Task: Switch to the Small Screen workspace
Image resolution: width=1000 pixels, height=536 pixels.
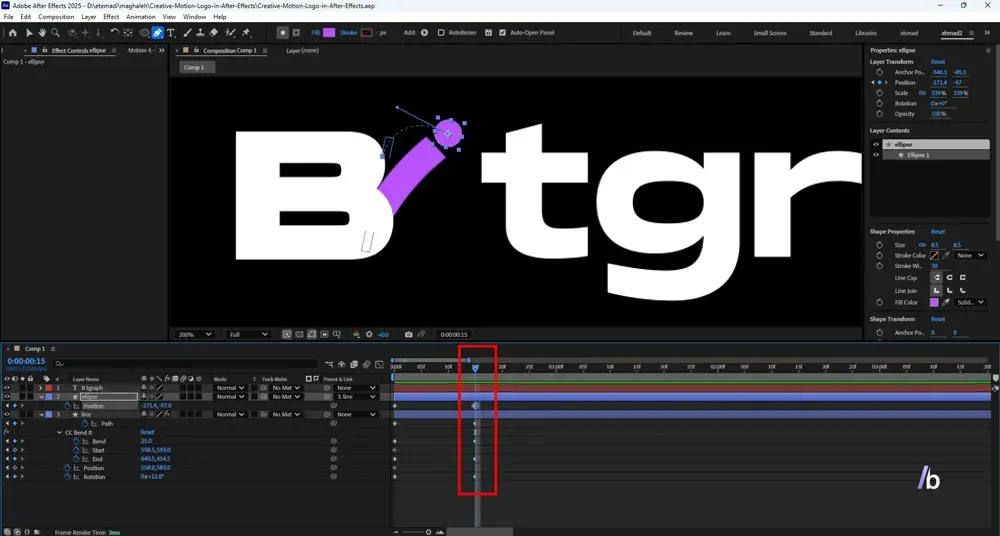Action: click(770, 33)
